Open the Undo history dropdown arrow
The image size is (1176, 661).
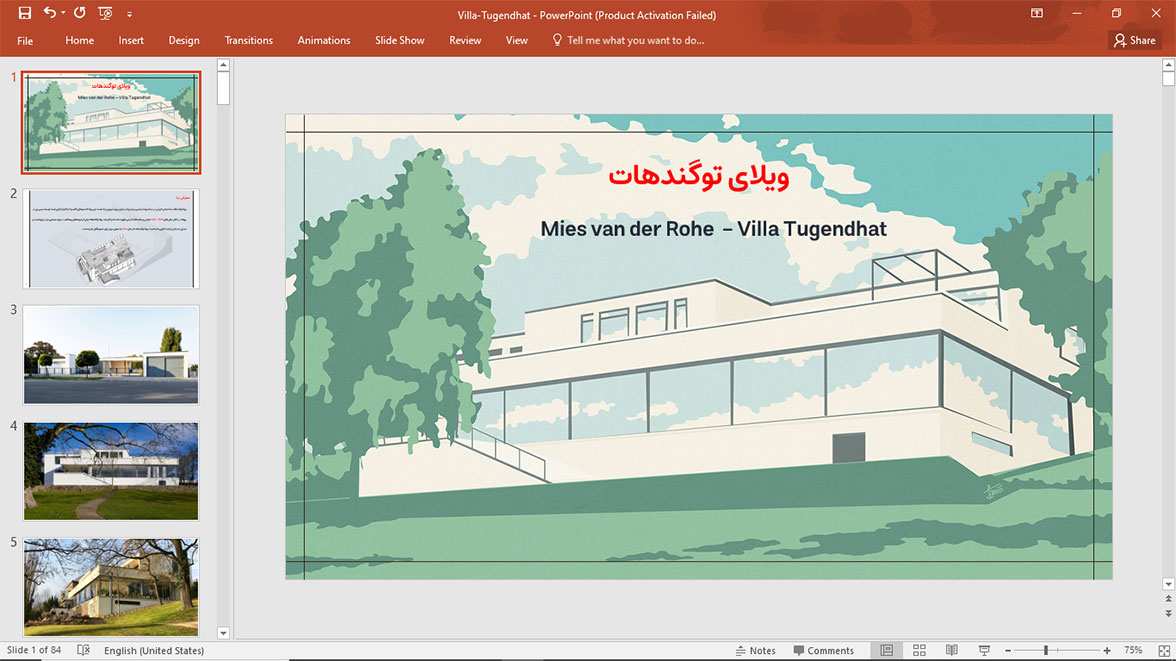tap(63, 13)
